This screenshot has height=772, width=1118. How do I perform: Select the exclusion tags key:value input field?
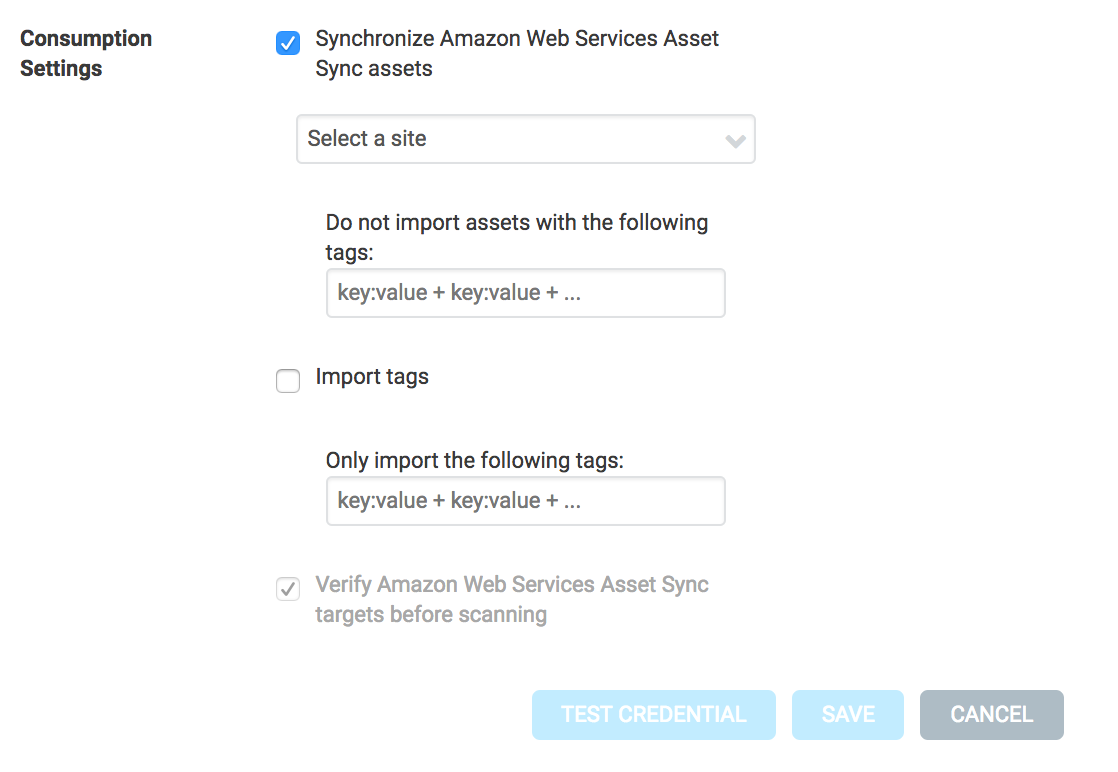coord(525,292)
